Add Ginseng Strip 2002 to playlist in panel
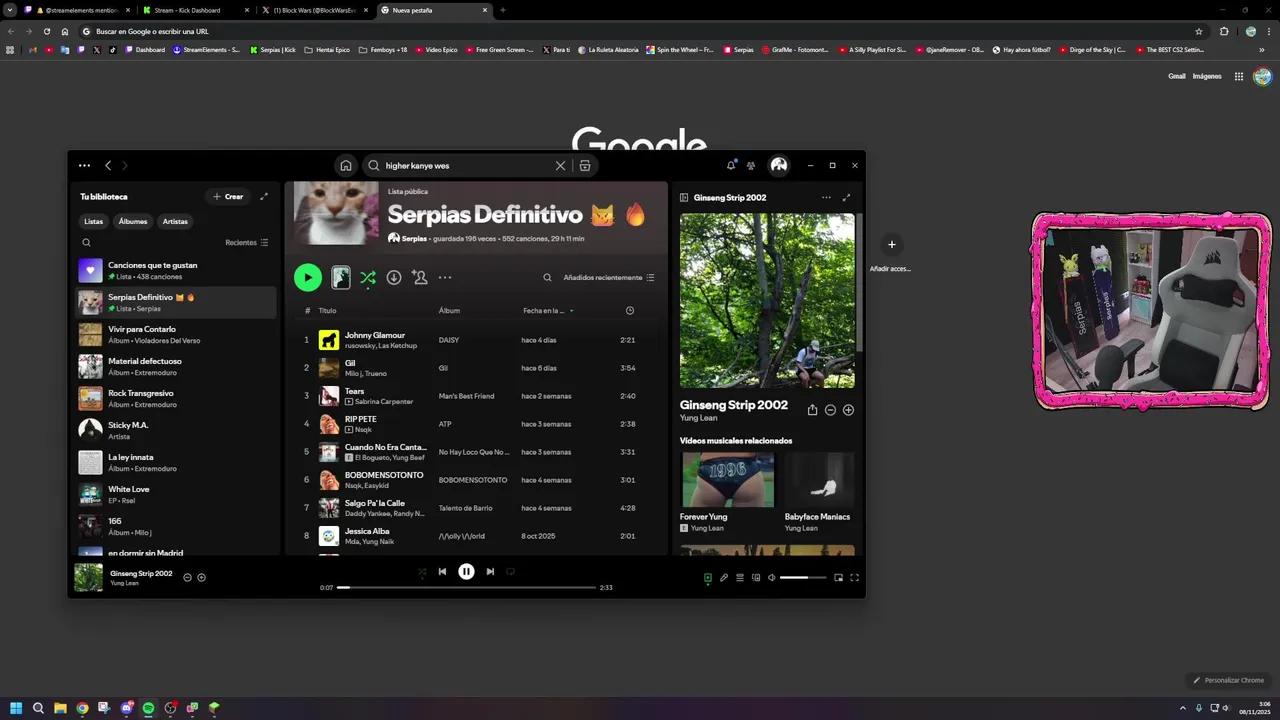Viewport: 1280px width, 720px height. (848, 410)
